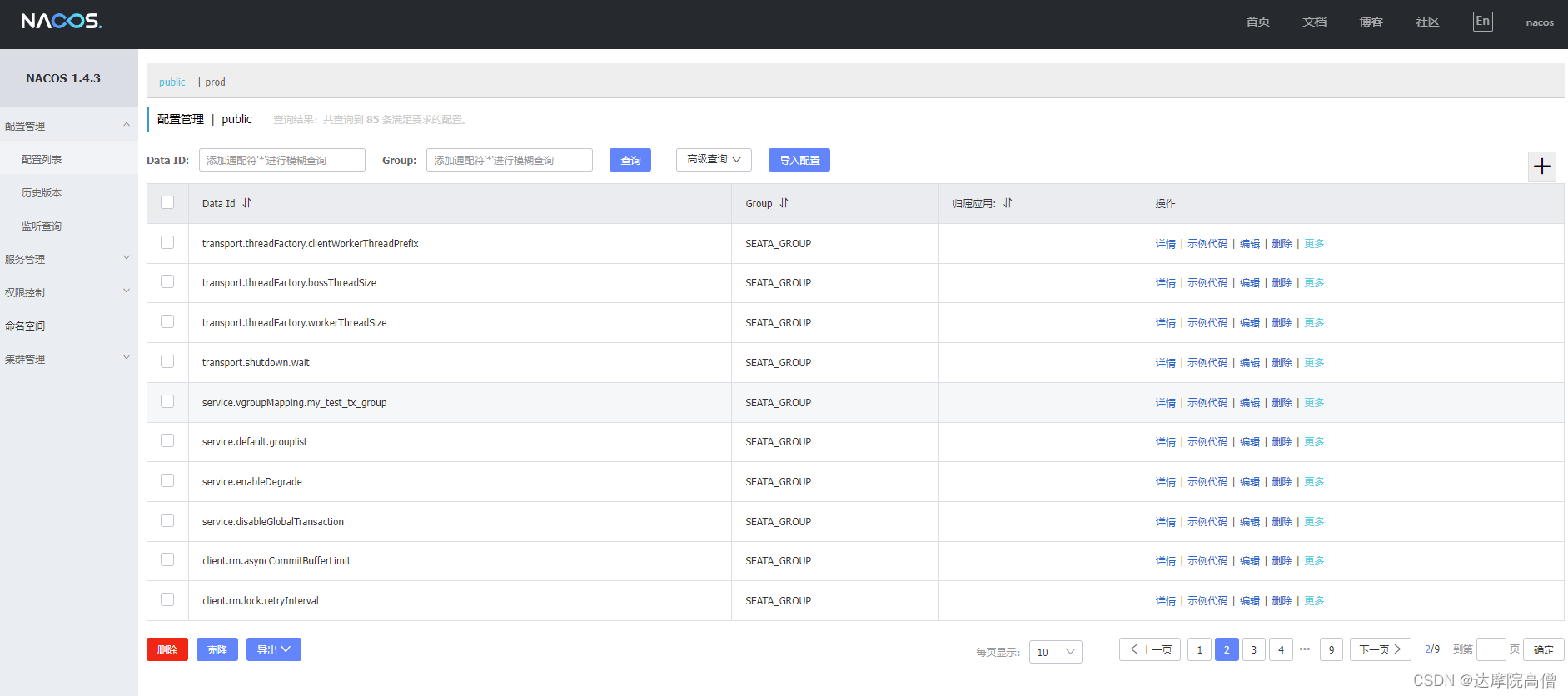Screen dimensions: 1568x696
Task: Check the transport.shutdown.wait row
Action: [167, 361]
